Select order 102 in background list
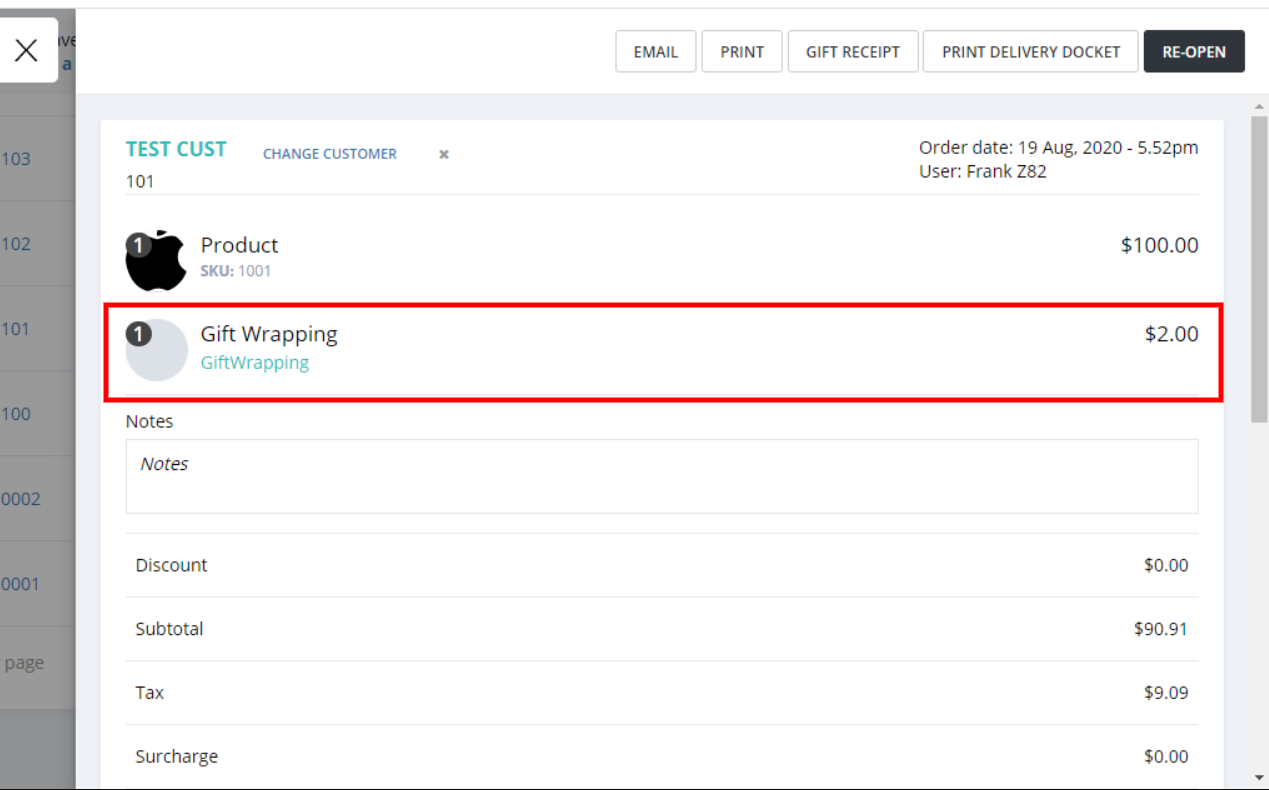The height and width of the screenshot is (790, 1269). point(16,244)
